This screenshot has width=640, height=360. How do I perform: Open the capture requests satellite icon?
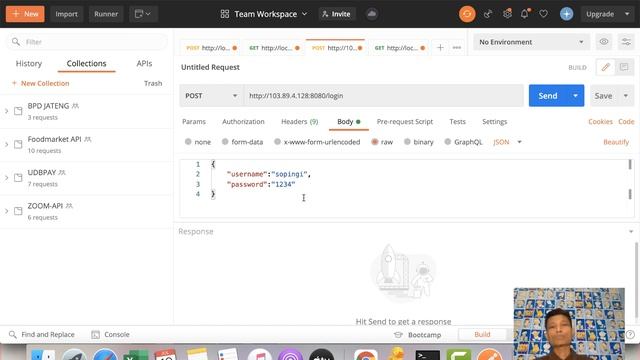tap(487, 14)
